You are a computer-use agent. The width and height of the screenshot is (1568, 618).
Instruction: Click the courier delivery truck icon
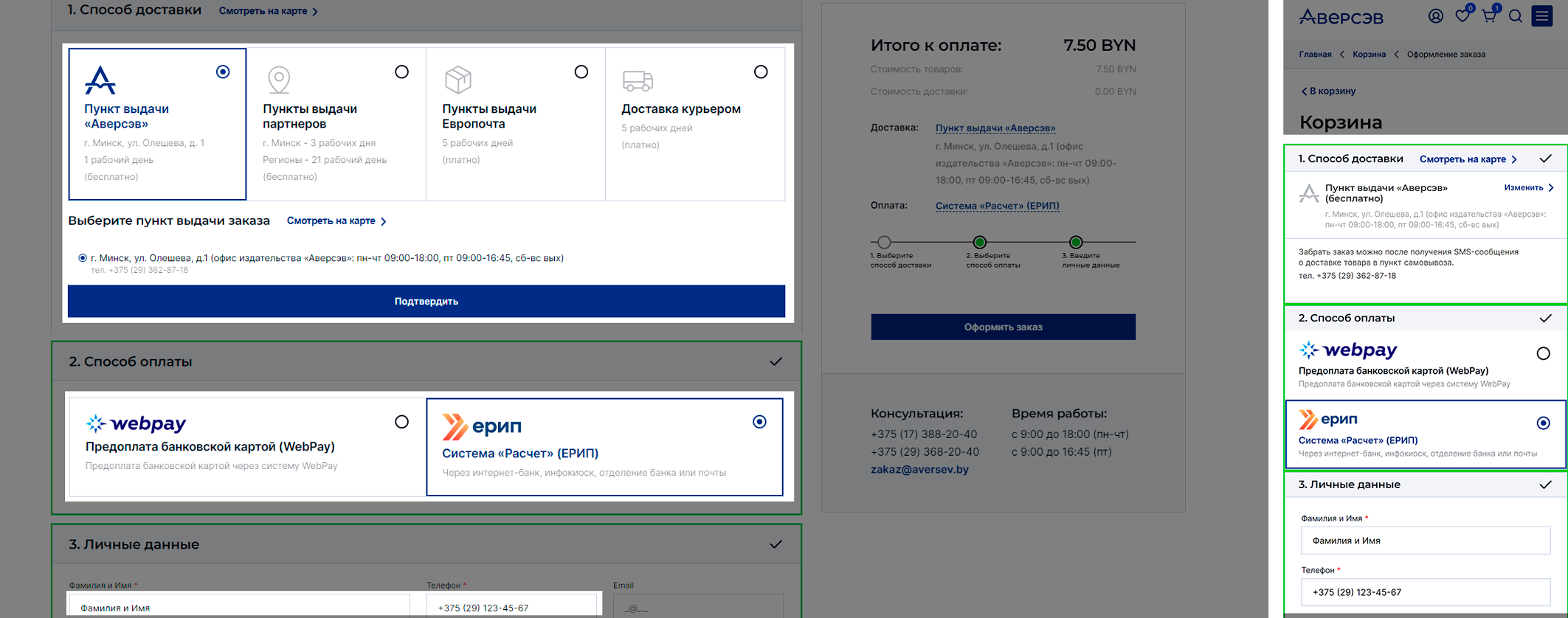pos(638,80)
